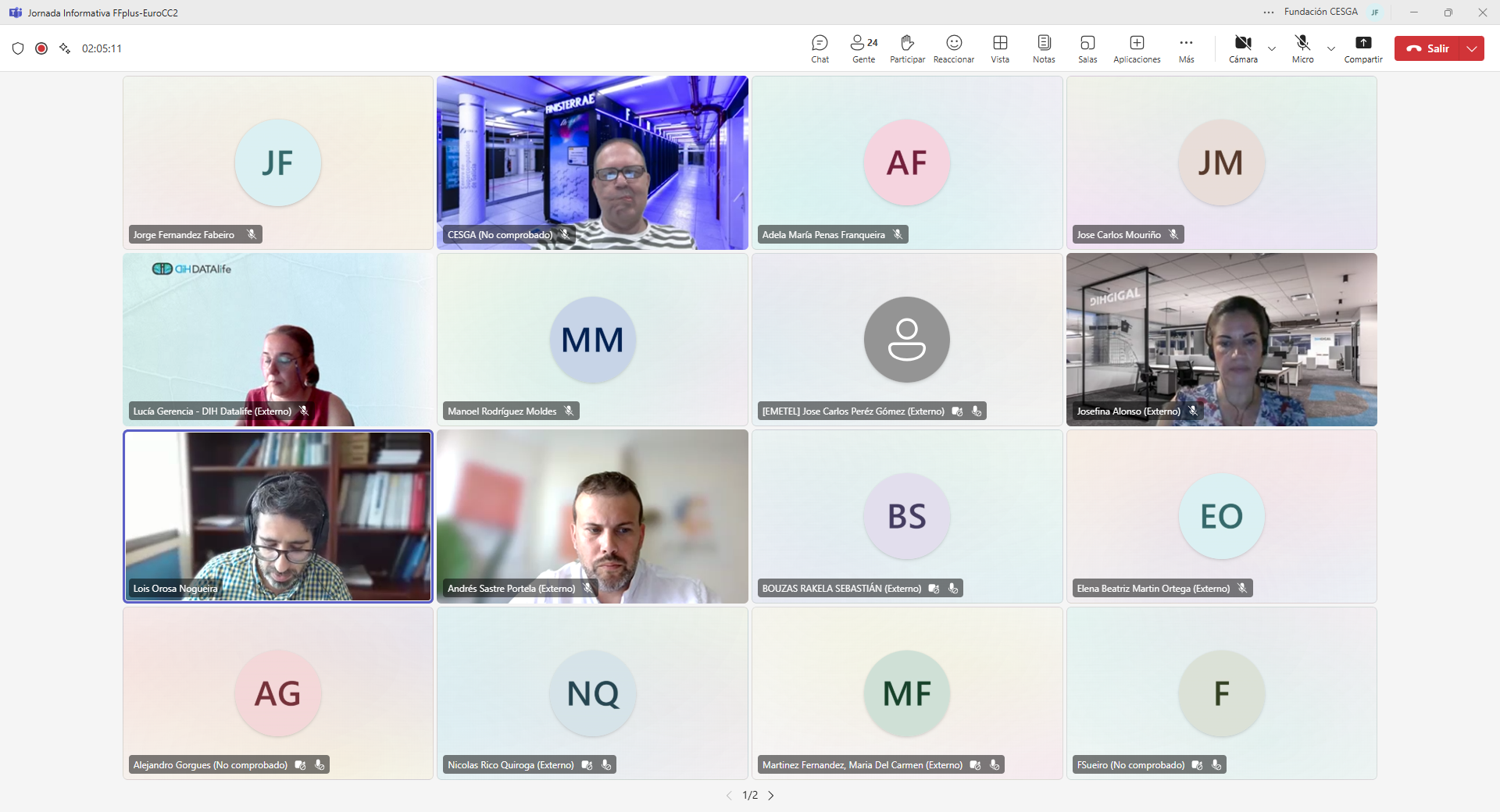Screen dimensions: 1500x812
Task: Expand camera options dropdown arrow
Action: click(x=1272, y=48)
